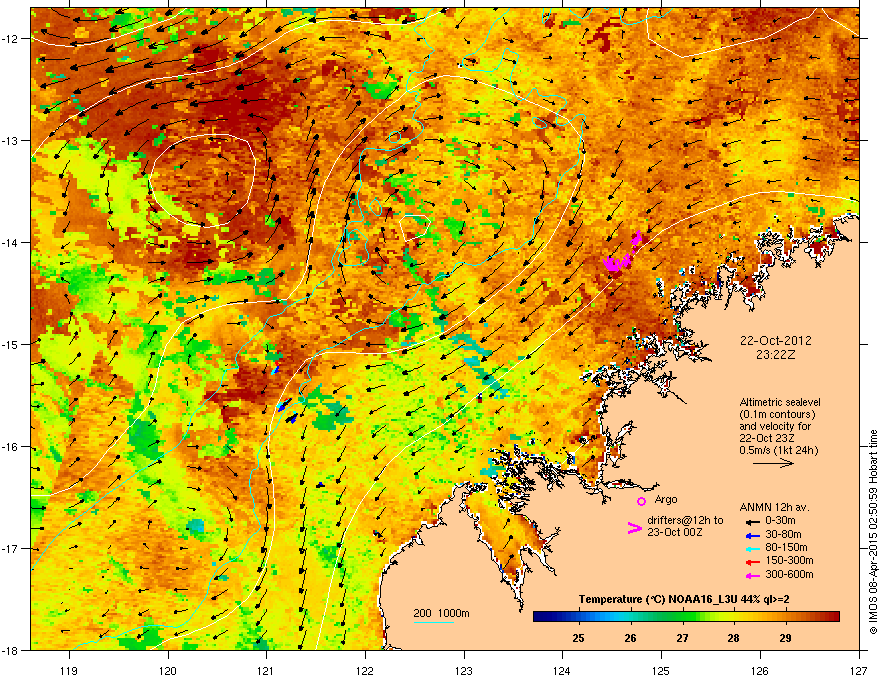The image size is (880, 680).
Task: Click the longitude axis label 124
Action: [562, 670]
